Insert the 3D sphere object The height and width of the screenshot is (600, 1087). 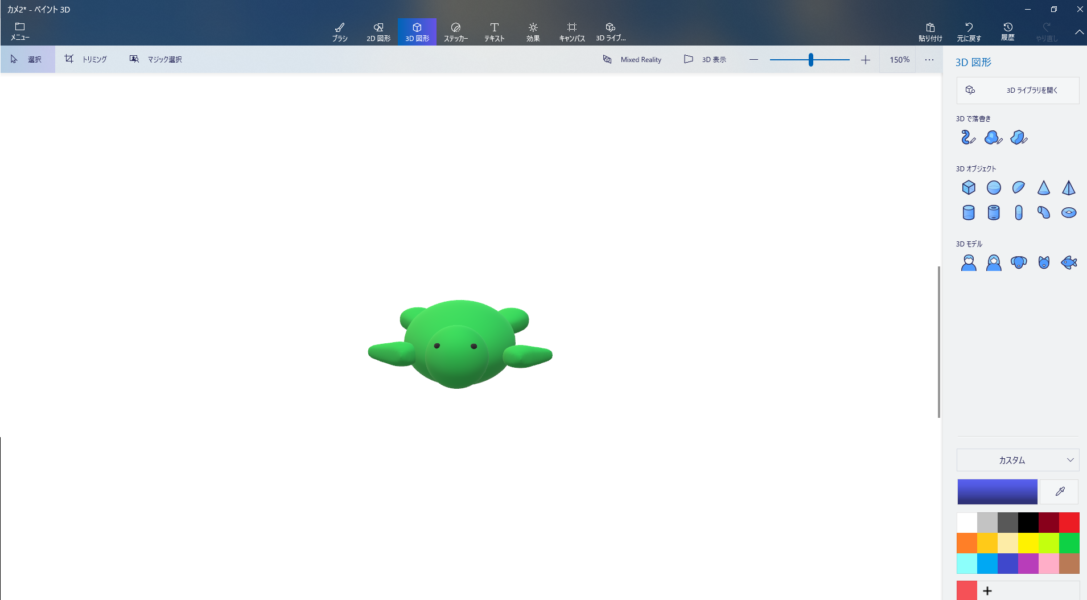(993, 187)
